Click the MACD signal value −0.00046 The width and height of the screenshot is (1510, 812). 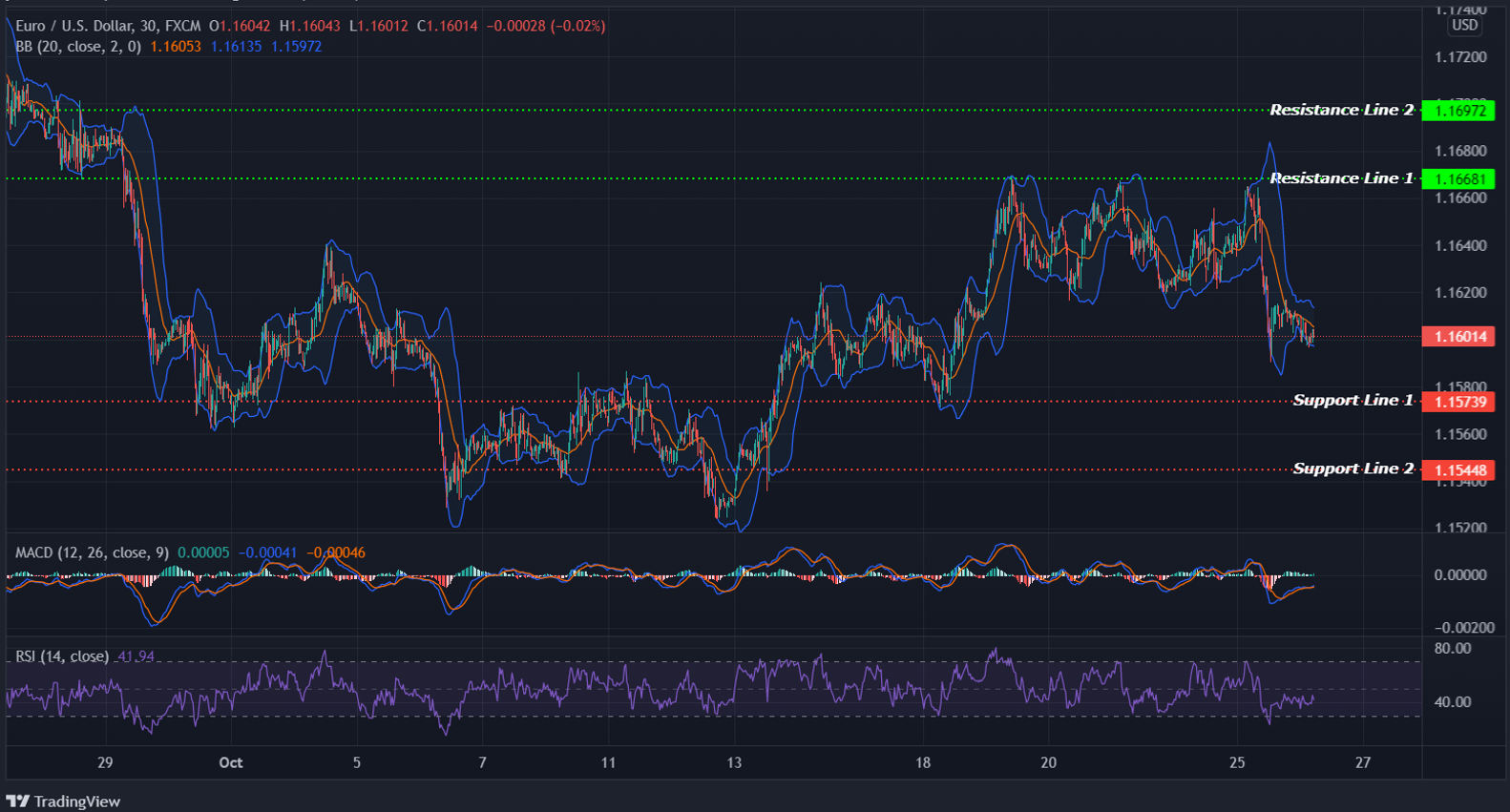tap(335, 552)
